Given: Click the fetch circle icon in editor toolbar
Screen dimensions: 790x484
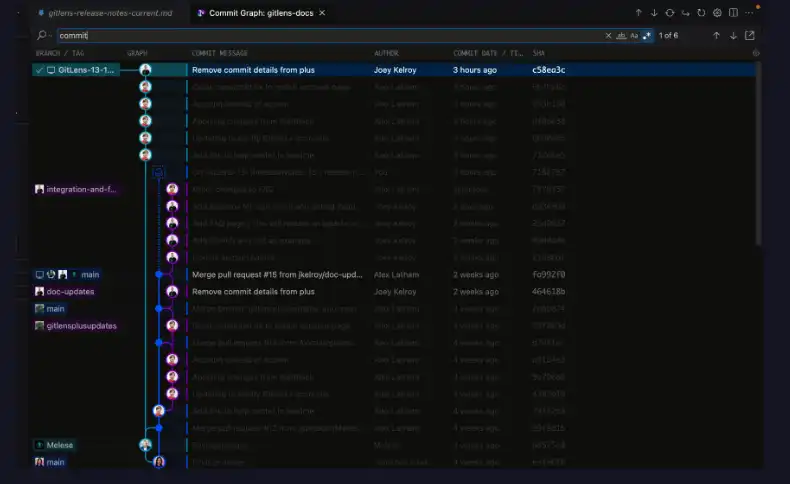Looking at the screenshot, I should (x=670, y=13).
